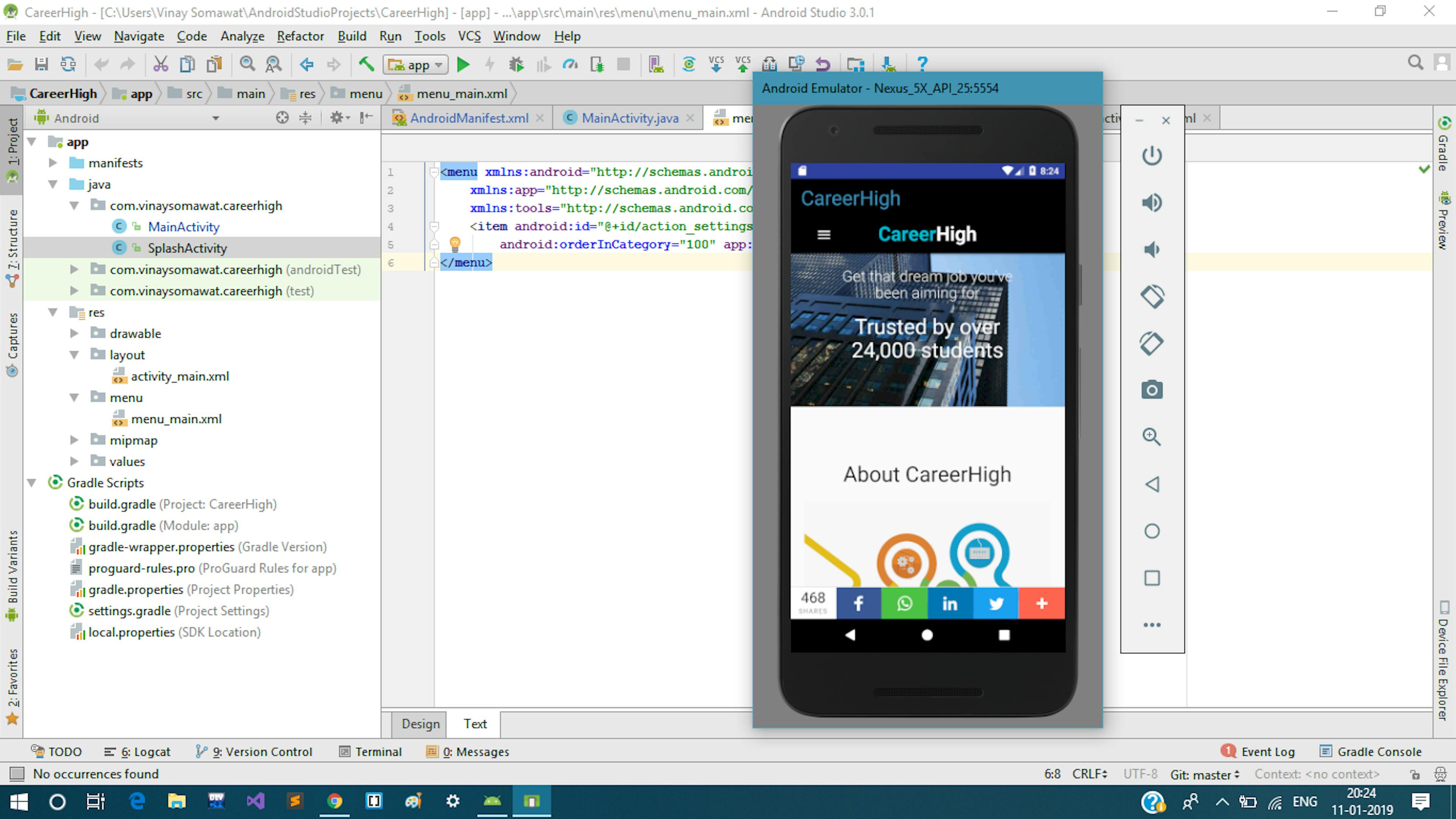This screenshot has width=1456, height=819.
Task: Open the Build menu
Action: click(351, 36)
